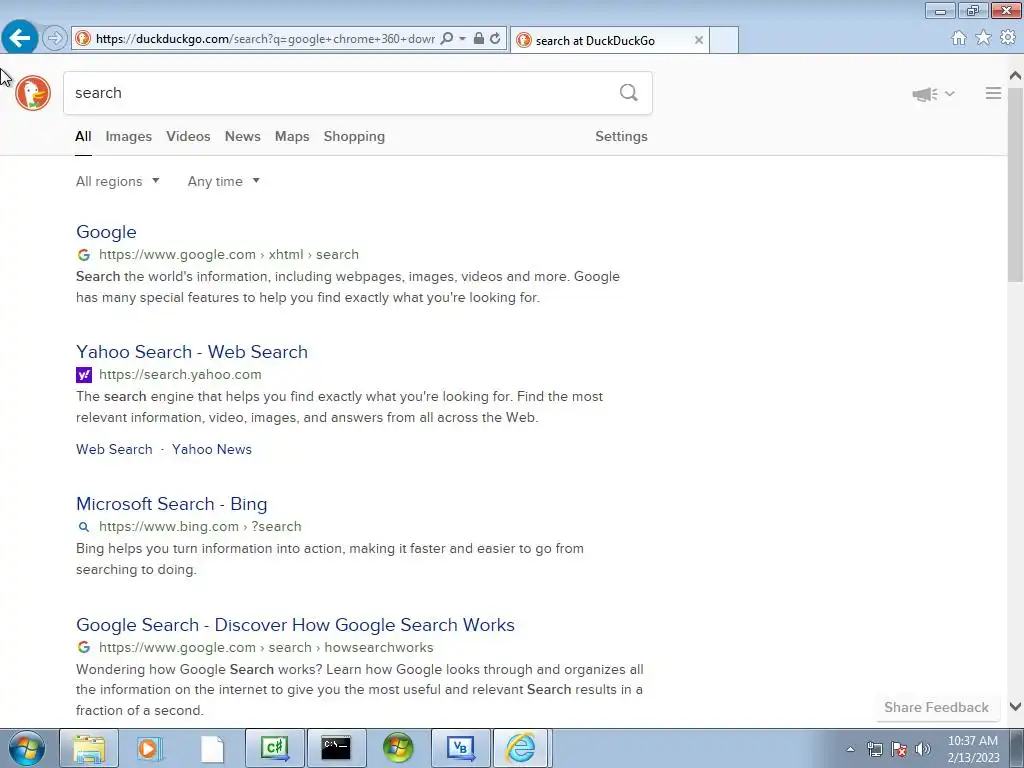Open the Windows flag orb taskbar icon
1024x768 pixels.
coord(398,748)
